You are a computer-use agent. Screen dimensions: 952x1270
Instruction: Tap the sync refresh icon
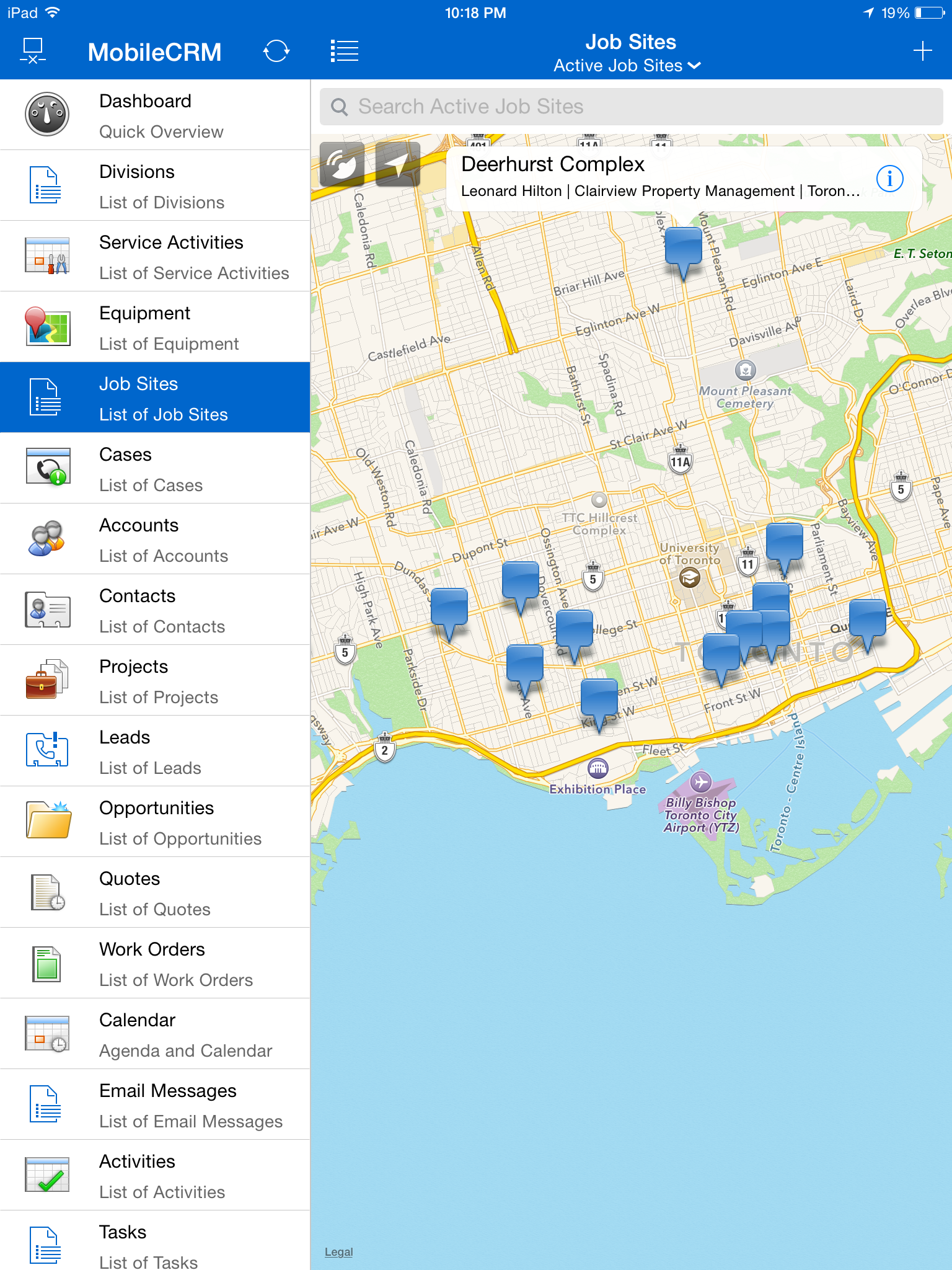pyautogui.click(x=276, y=51)
